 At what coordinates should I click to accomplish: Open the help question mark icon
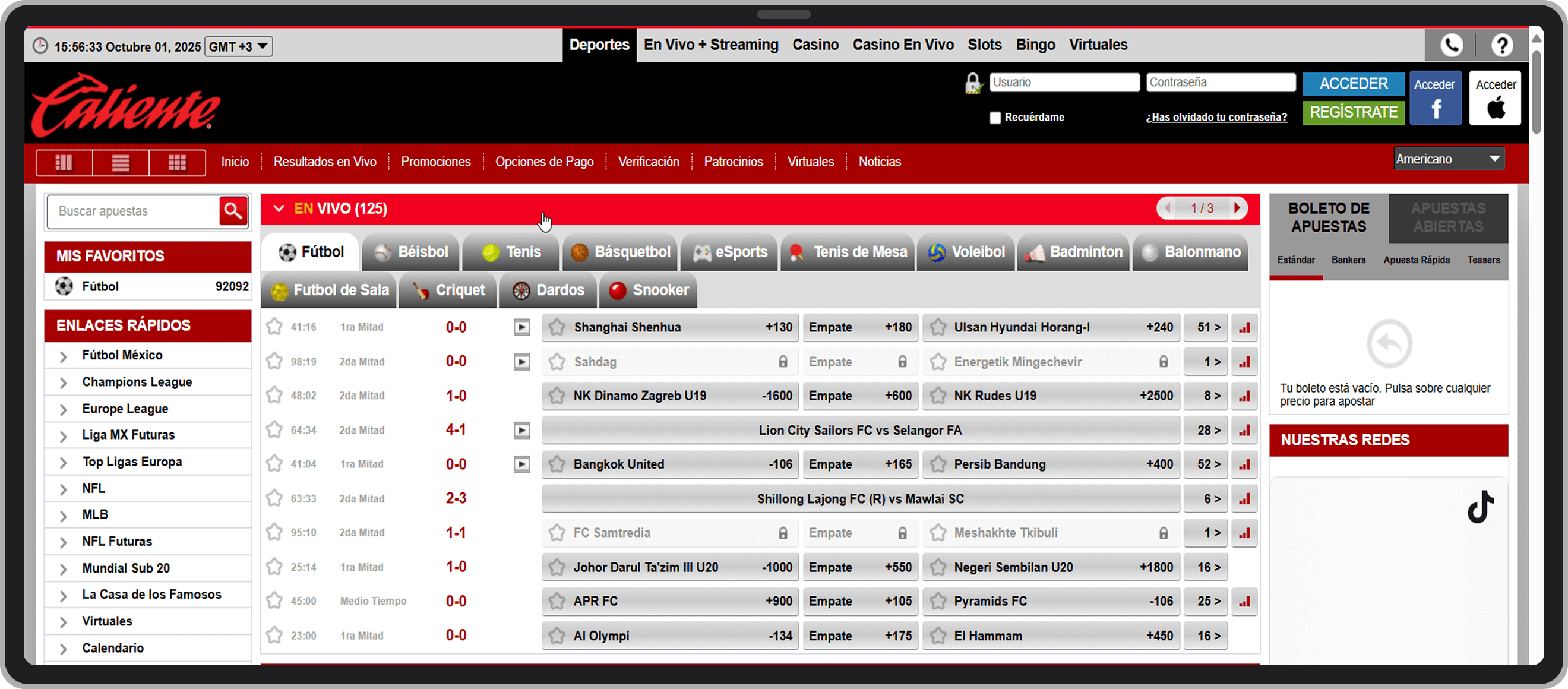click(x=1501, y=45)
